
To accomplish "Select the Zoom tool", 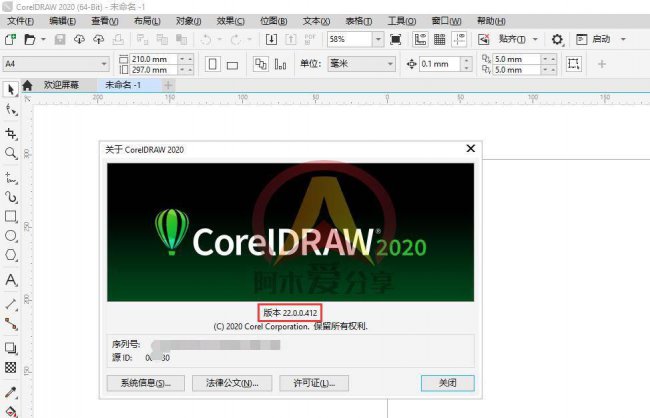I will pos(11,153).
